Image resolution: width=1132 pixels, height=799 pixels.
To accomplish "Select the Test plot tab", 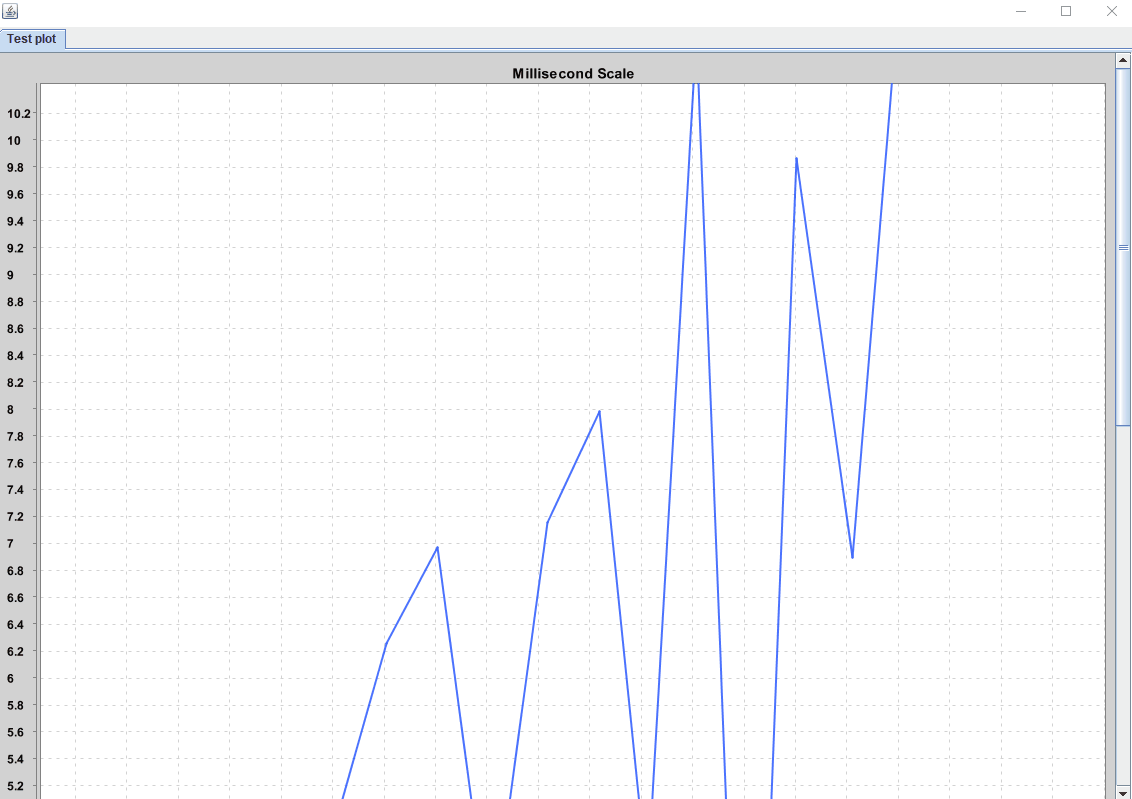I will tap(32, 39).
